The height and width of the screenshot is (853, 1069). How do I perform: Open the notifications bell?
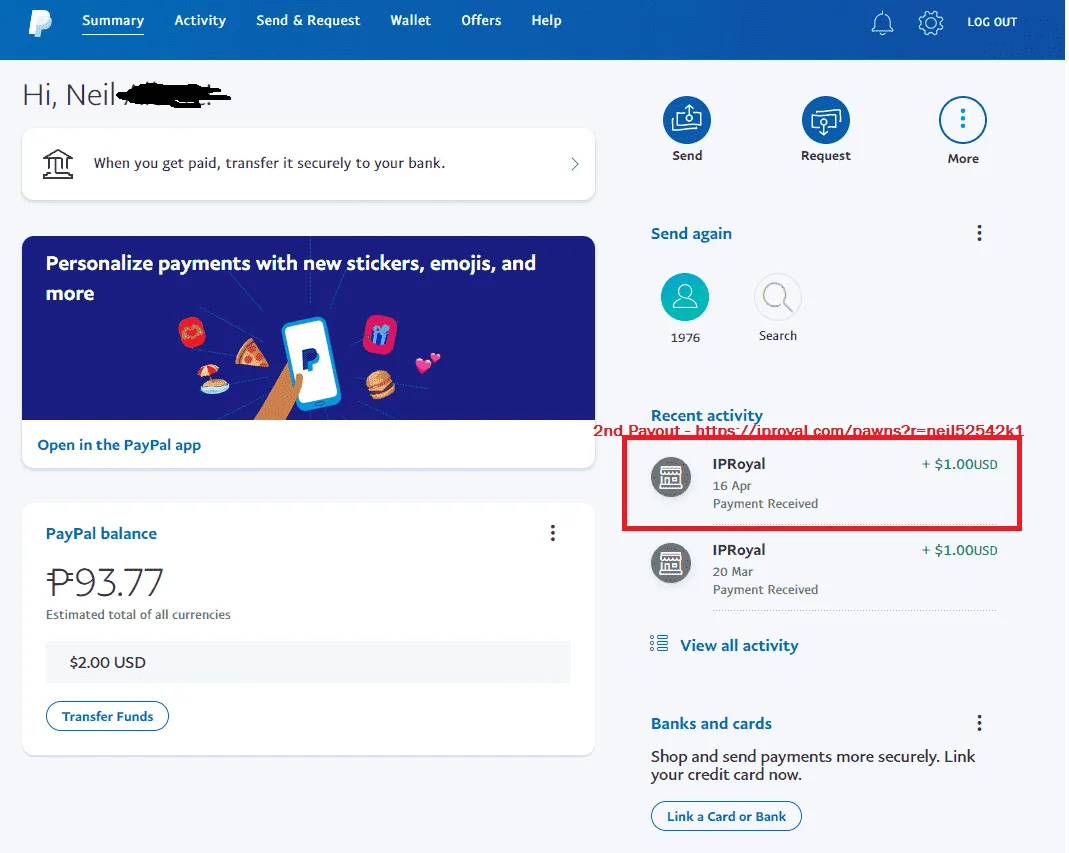click(x=882, y=23)
